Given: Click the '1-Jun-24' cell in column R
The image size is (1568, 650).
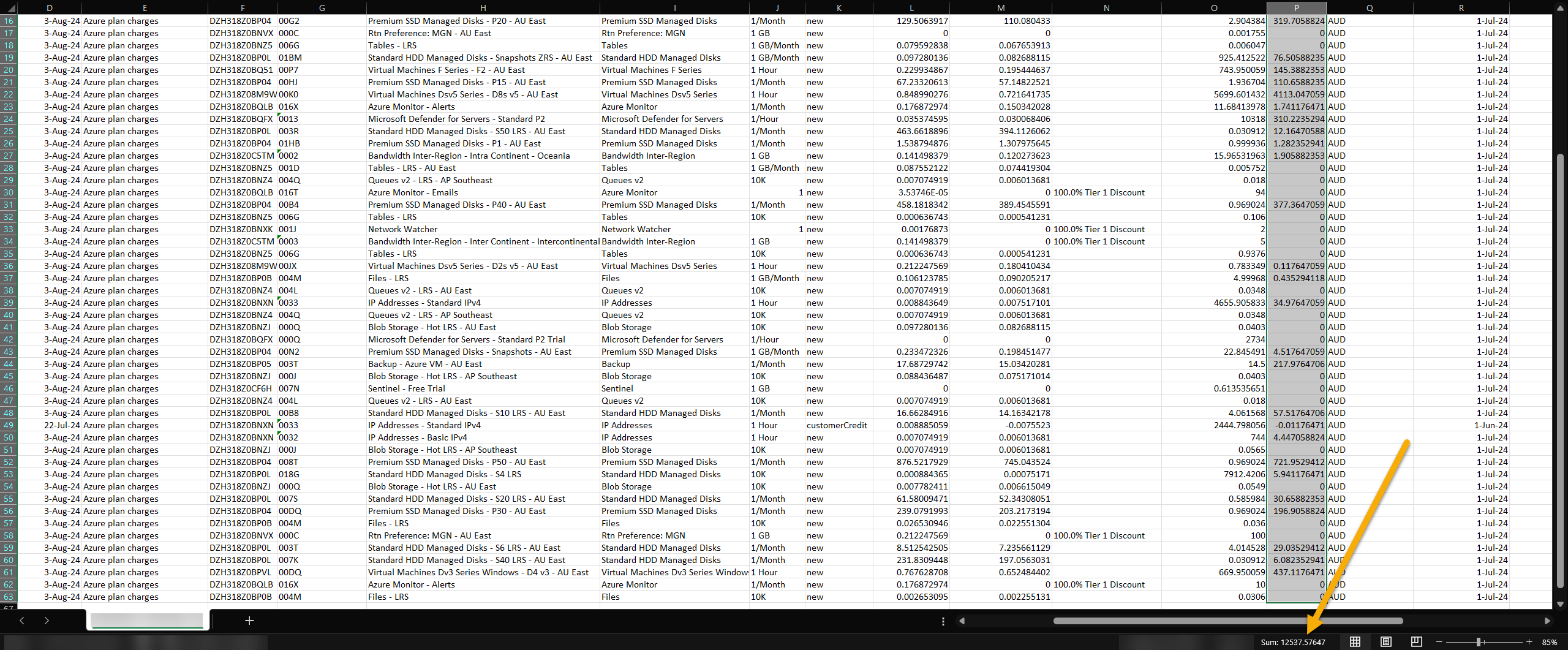Looking at the screenshot, I should click(1461, 425).
